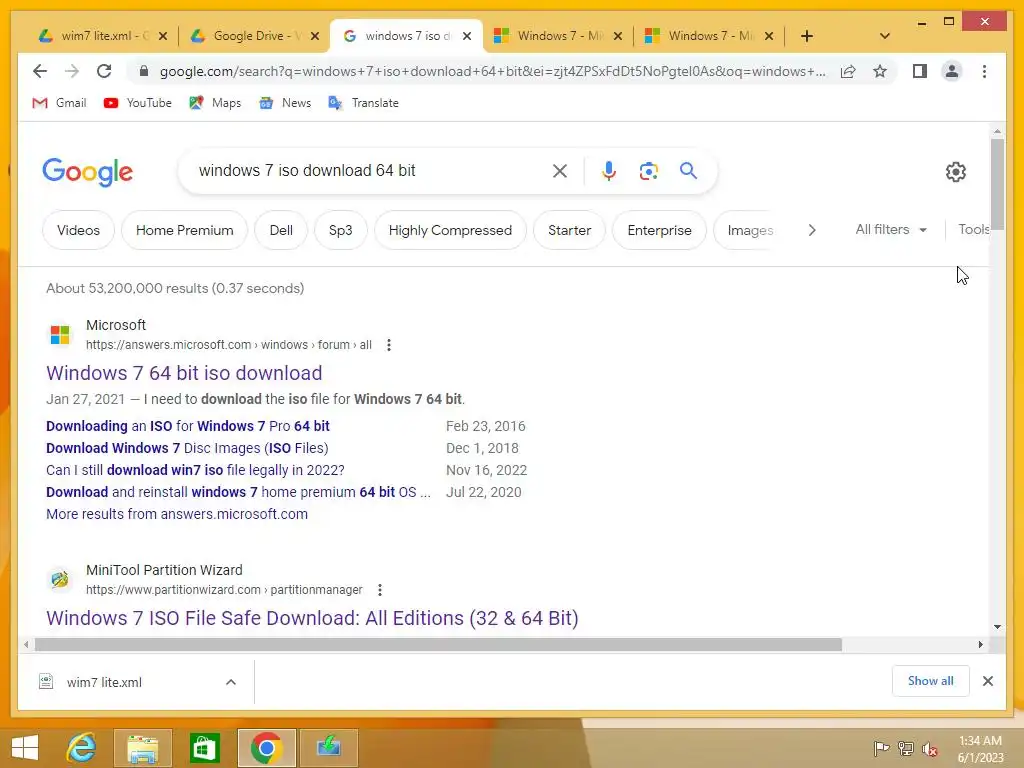Select the Videos filter chip

pos(78,230)
